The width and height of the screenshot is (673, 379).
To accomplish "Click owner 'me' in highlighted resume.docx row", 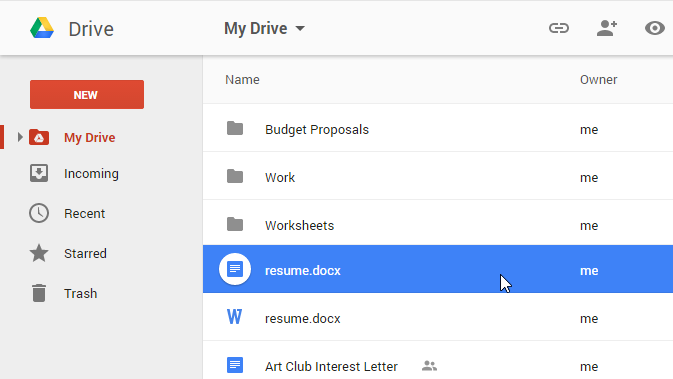I will click(x=589, y=271).
